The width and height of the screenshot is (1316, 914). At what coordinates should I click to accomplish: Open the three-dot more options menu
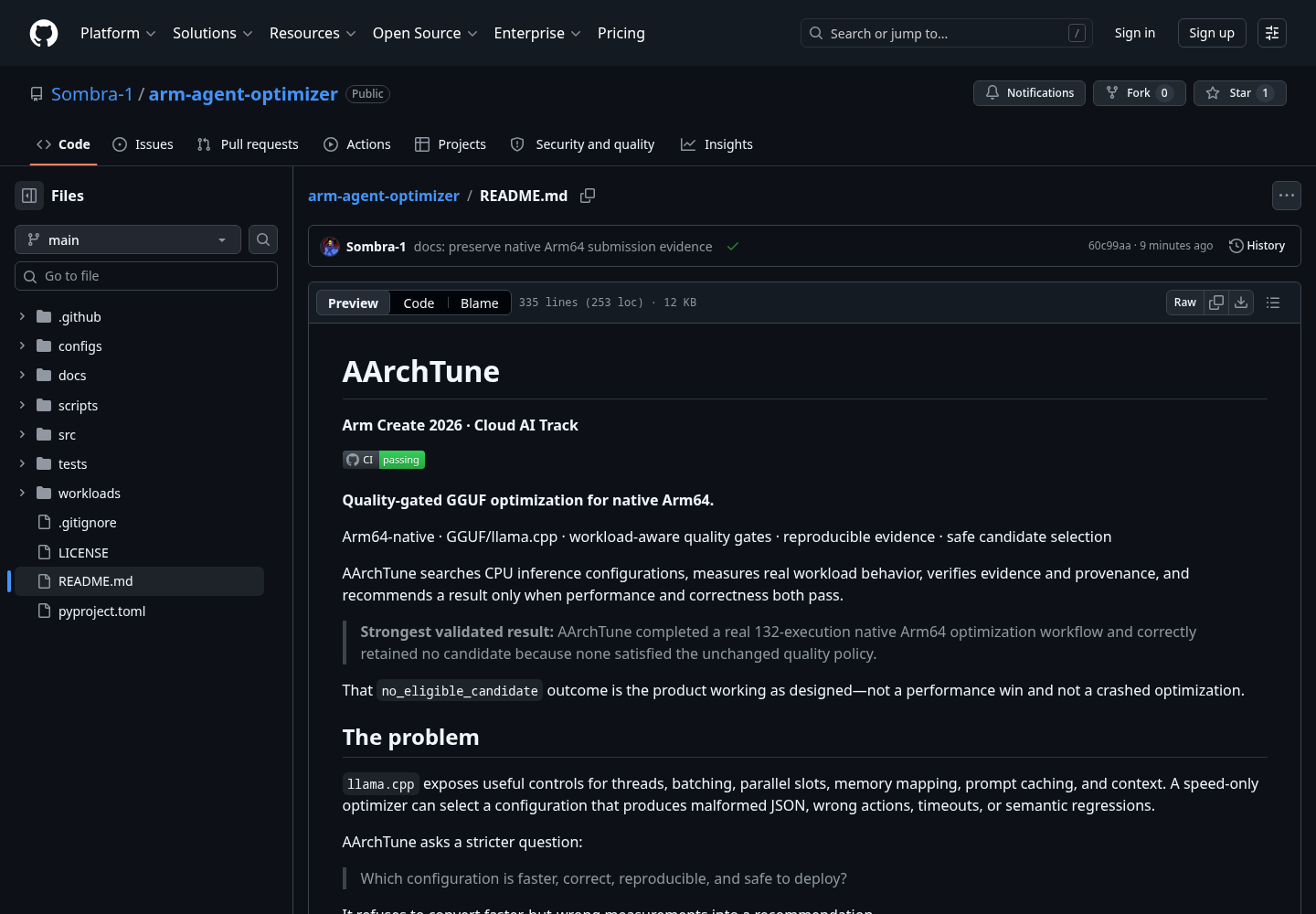tap(1287, 196)
